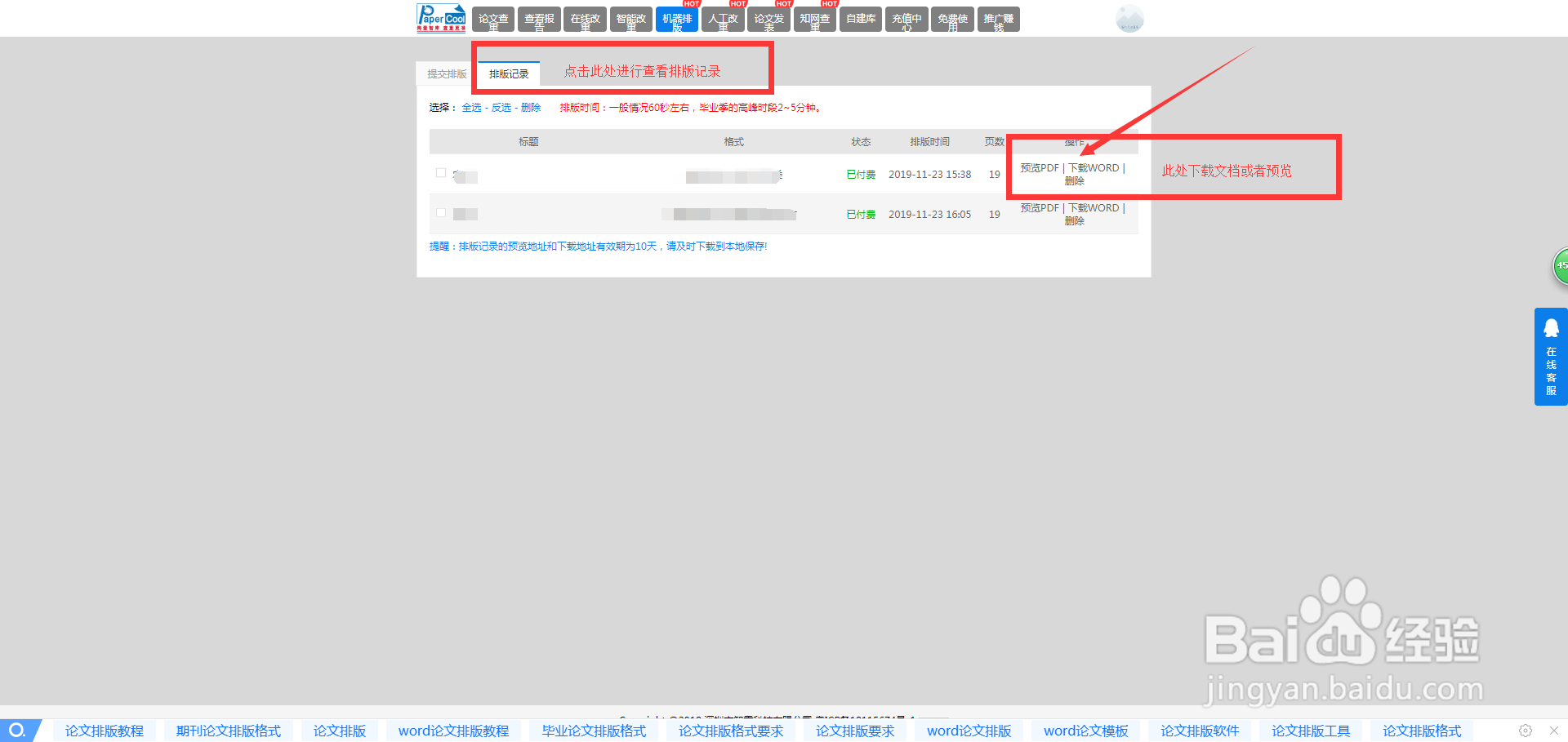This screenshot has width=1568, height=742.
Task: Open the 论文排版格式要求 link
Action: (731, 731)
